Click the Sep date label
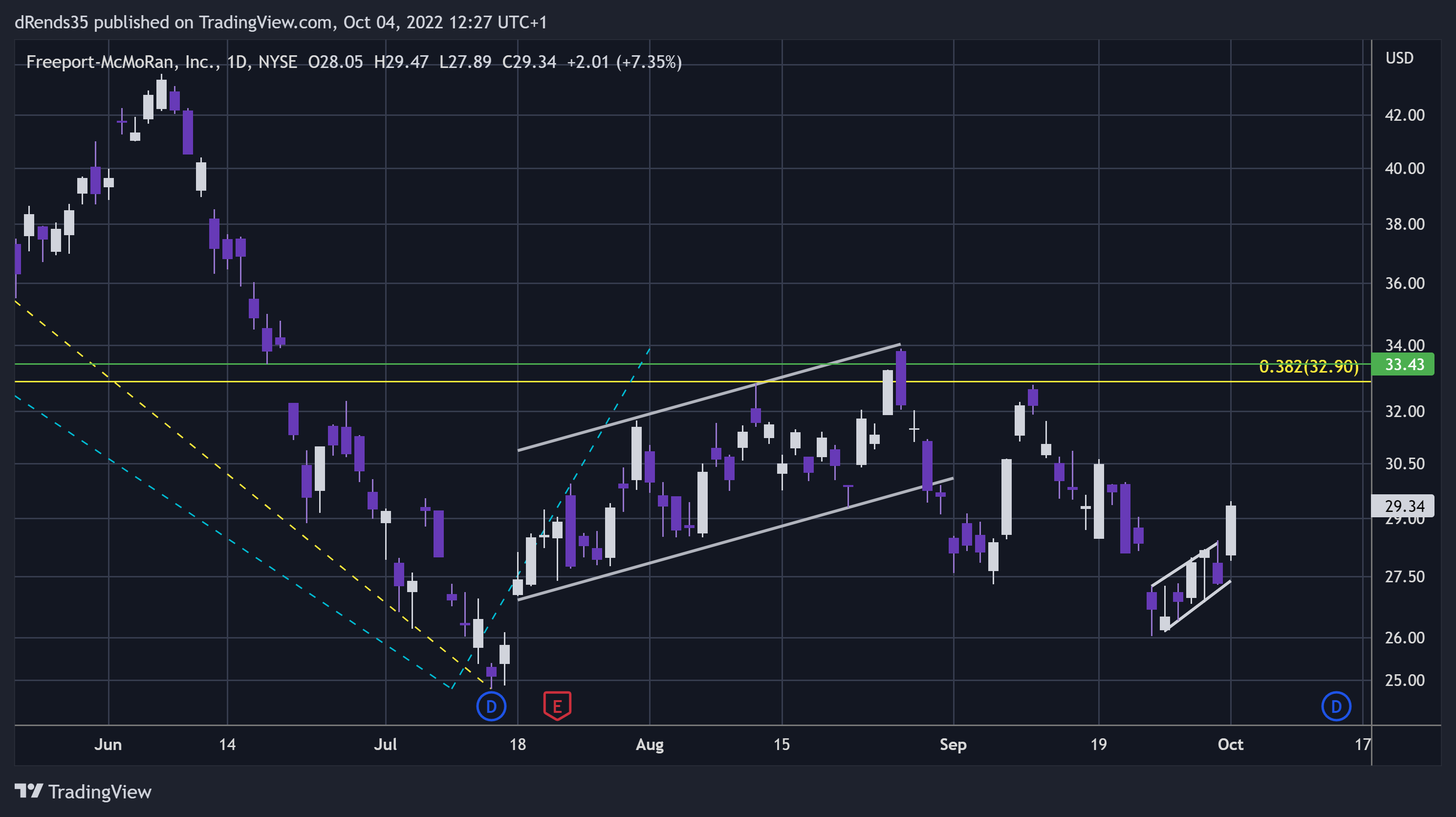 [x=953, y=744]
